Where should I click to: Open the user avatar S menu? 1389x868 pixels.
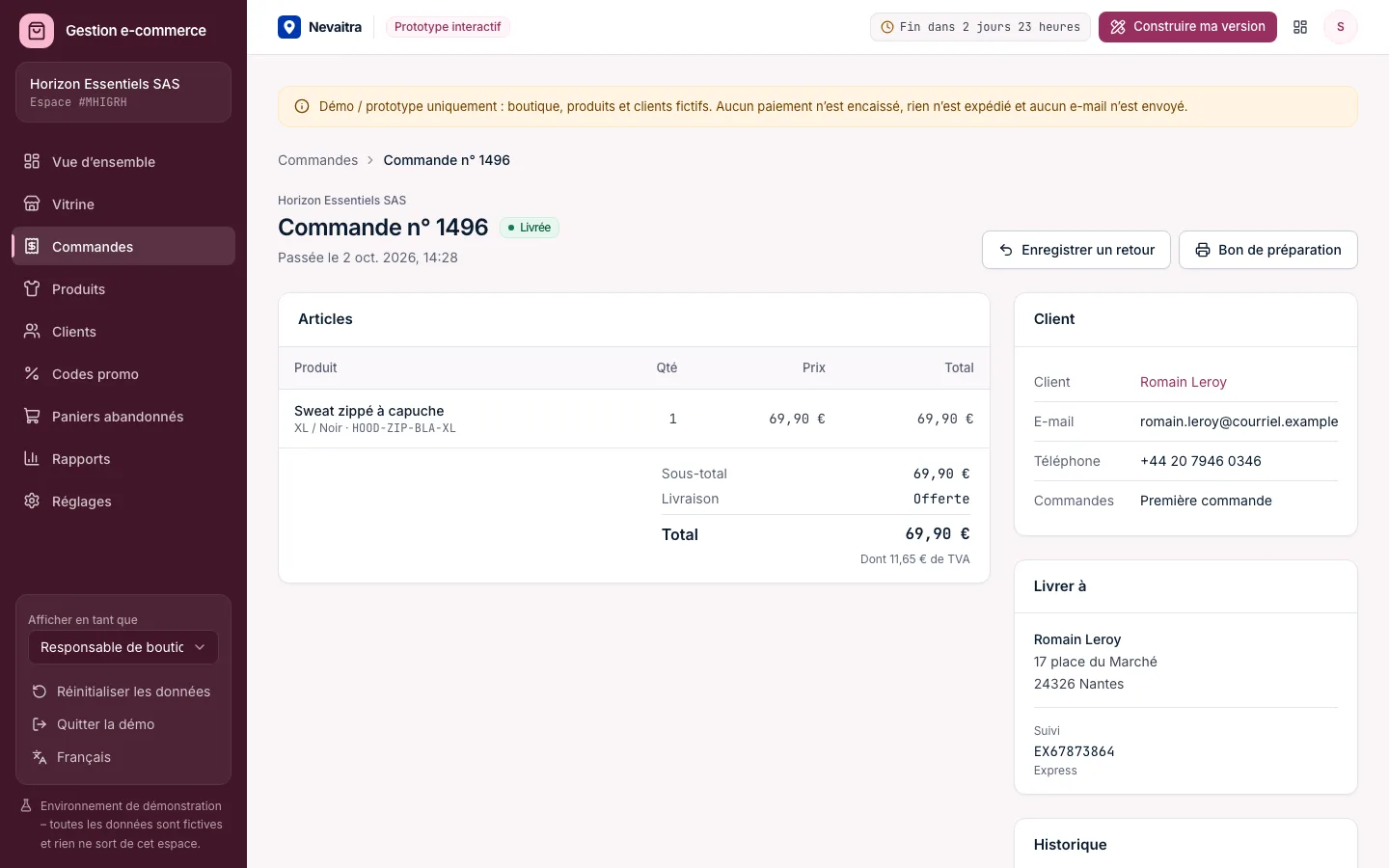click(1340, 27)
